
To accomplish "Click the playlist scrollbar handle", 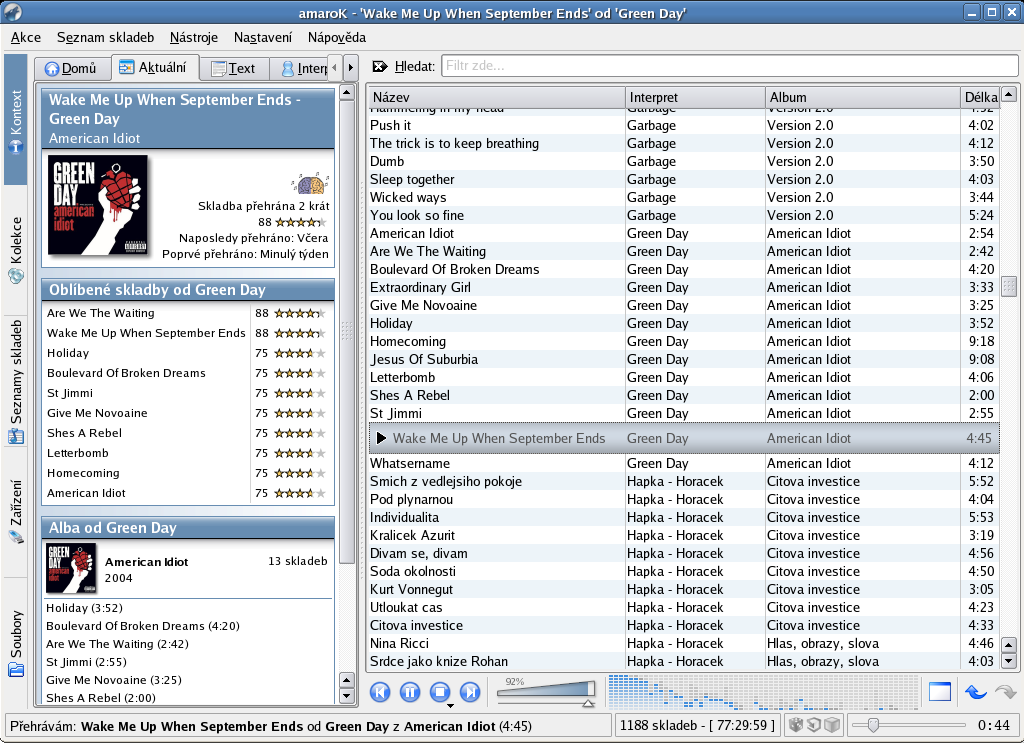I will [1009, 286].
